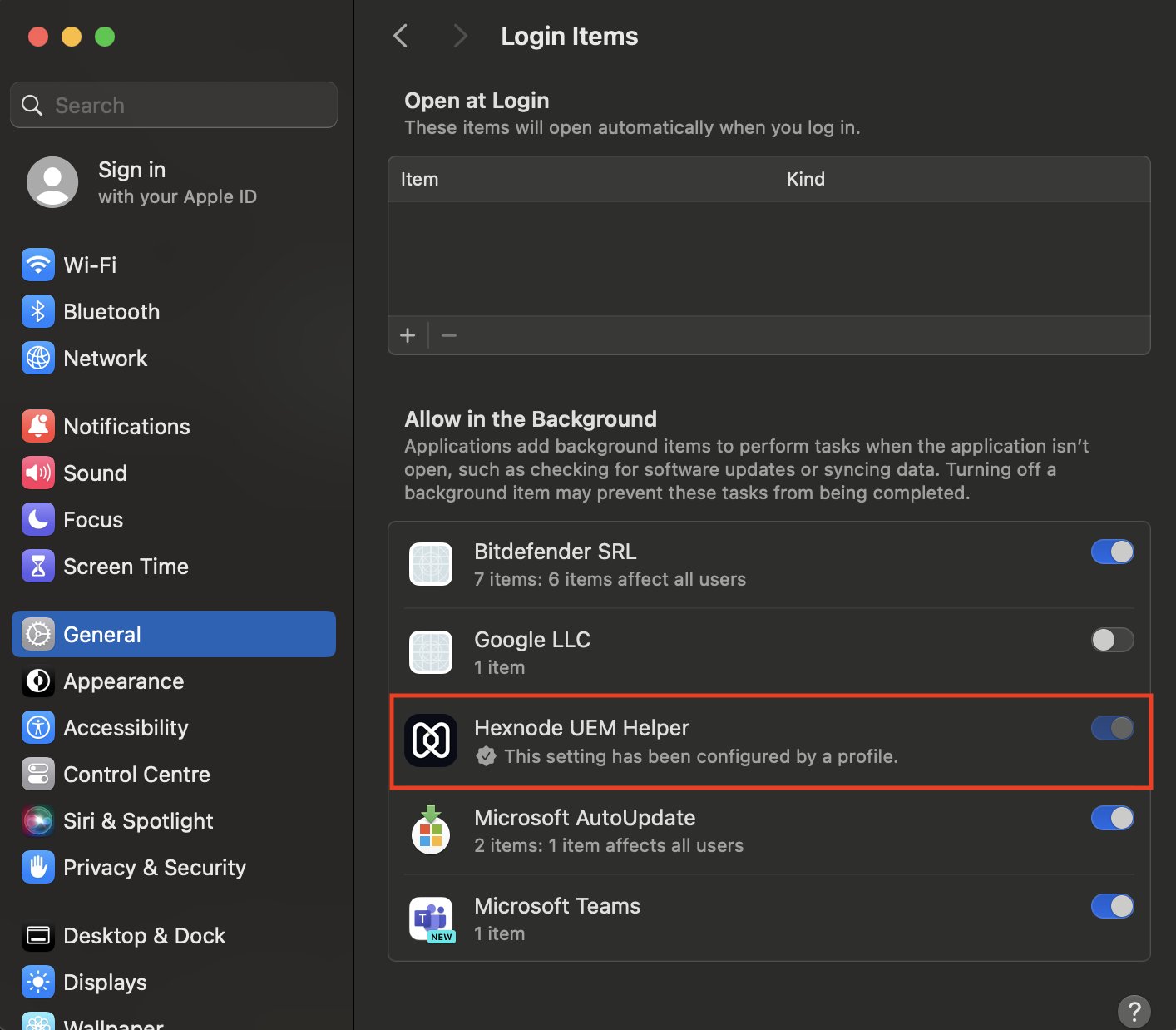Screen dimensions: 1176x1030
Task: Sign in with your Apple ID
Action: click(173, 182)
